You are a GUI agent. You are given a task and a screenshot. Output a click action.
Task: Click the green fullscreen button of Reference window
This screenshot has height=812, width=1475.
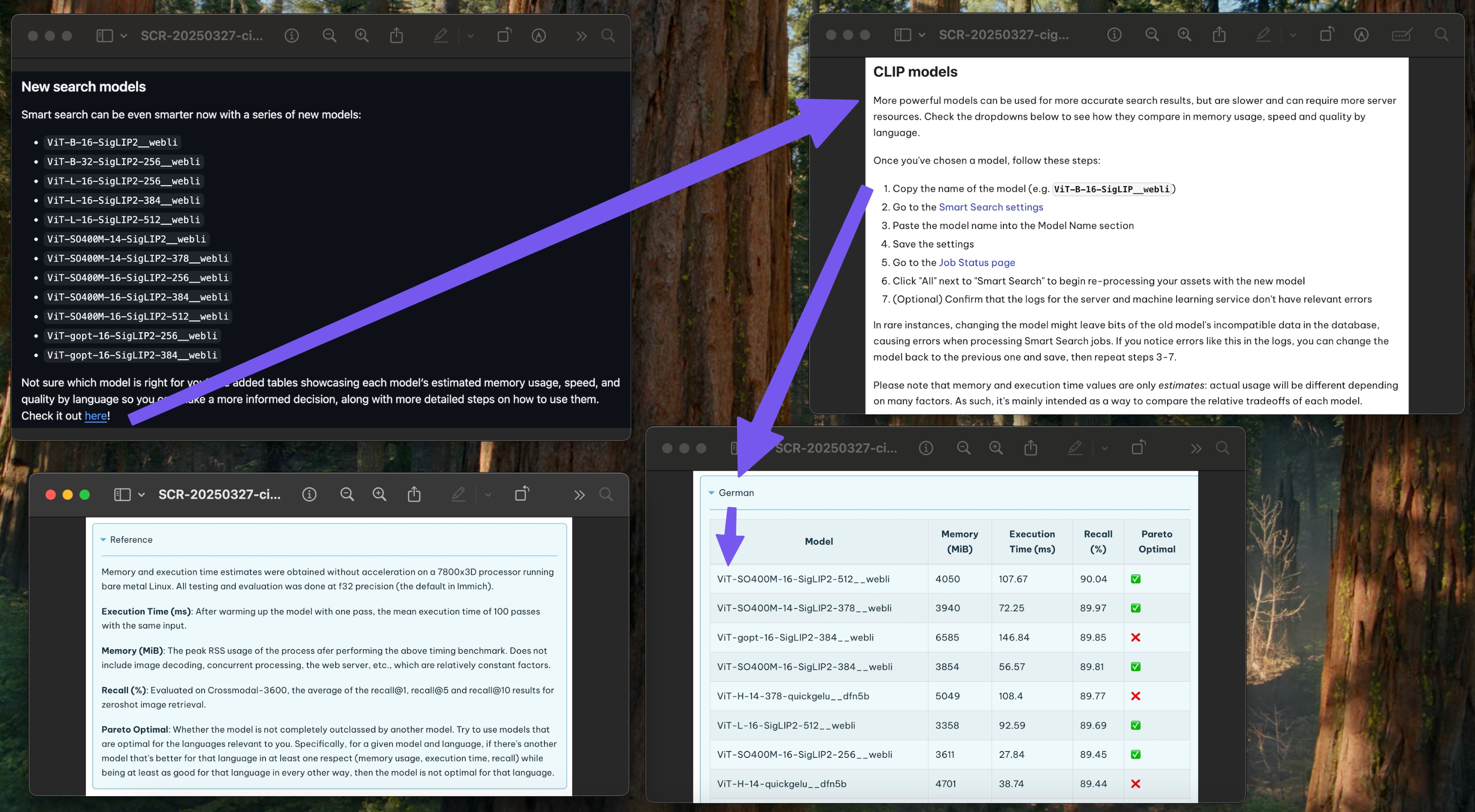(85, 495)
